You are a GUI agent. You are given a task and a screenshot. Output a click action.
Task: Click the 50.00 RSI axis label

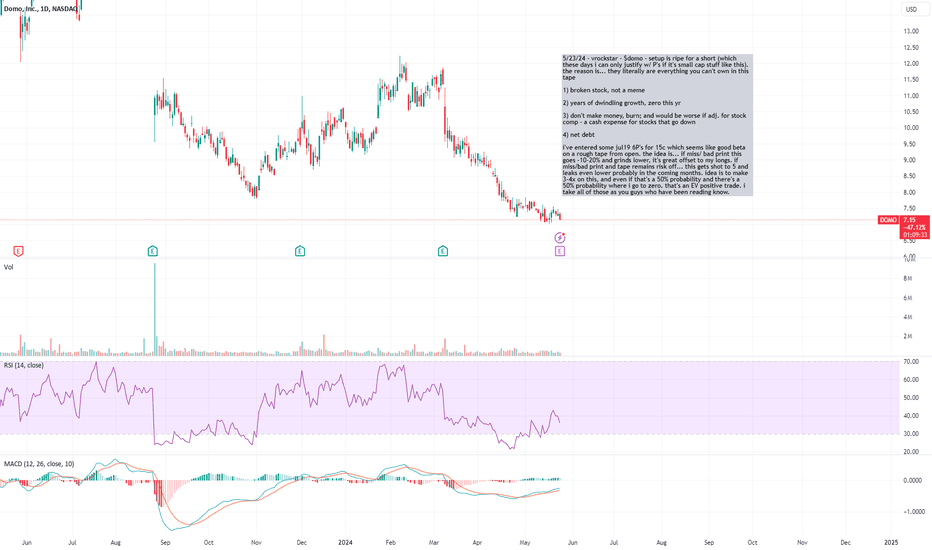[x=911, y=398]
